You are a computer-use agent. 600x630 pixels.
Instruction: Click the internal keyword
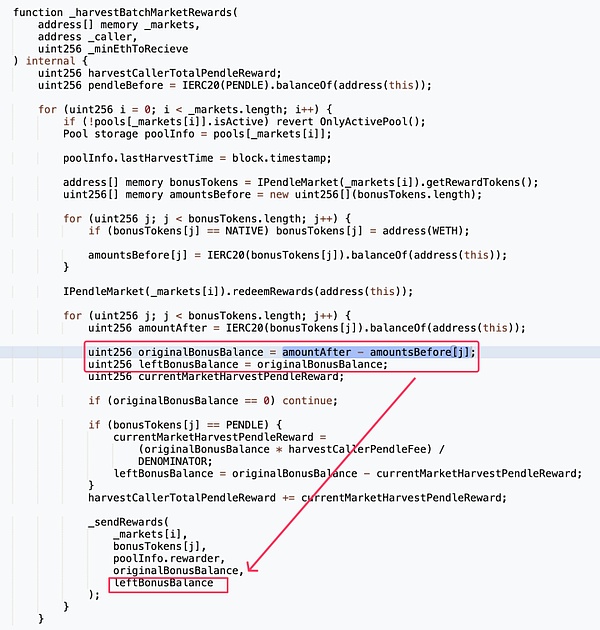(x=50, y=61)
